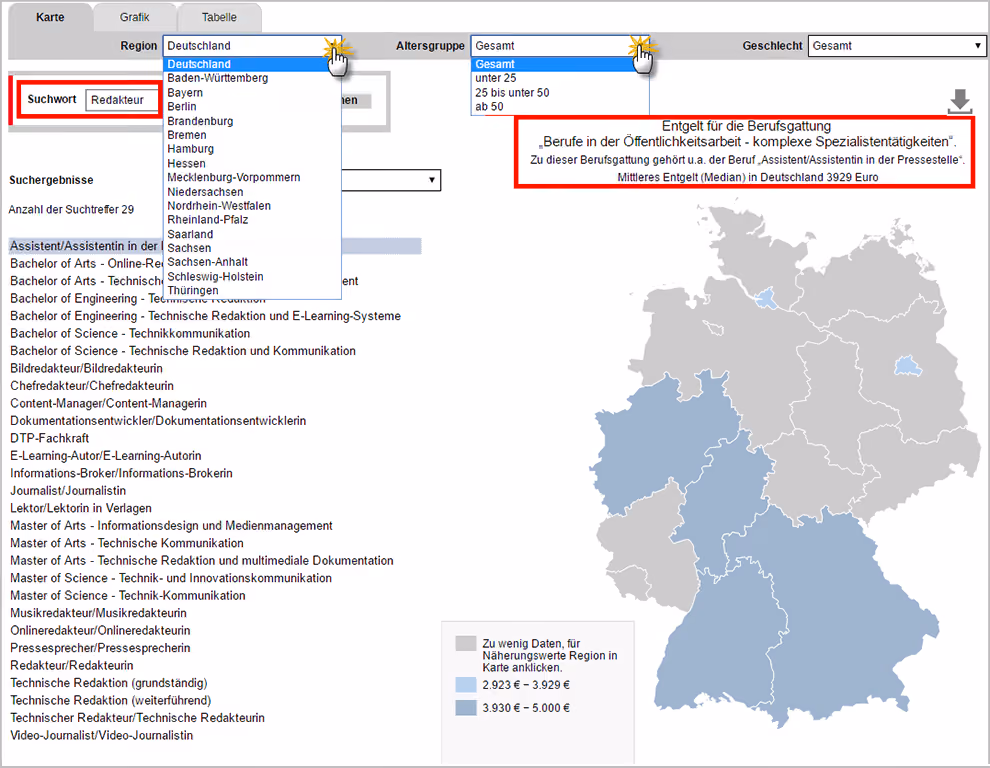Select Dokumentationsentwickler/Dokumentationsentwicklerin result
The image size is (990, 768).
[x=158, y=421]
